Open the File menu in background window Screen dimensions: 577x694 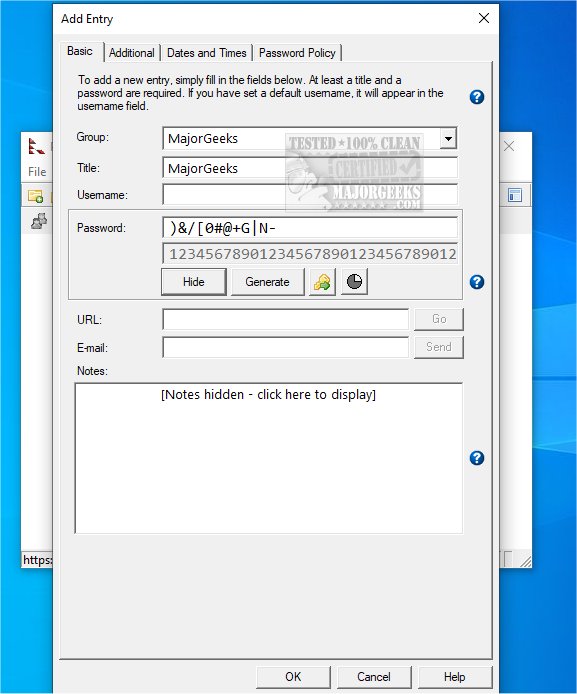coord(37,172)
